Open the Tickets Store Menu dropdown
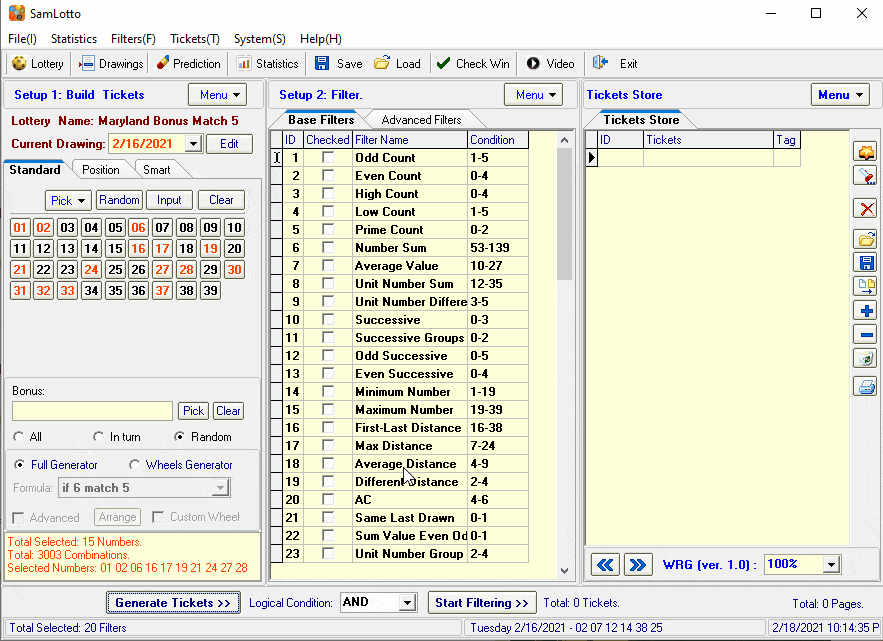883x641 pixels. pyautogui.click(x=840, y=95)
